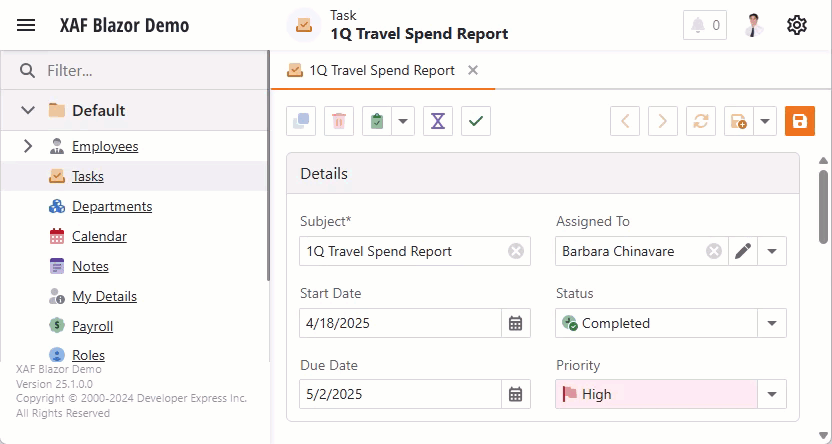Click the clone object toolbar button

coord(301,121)
